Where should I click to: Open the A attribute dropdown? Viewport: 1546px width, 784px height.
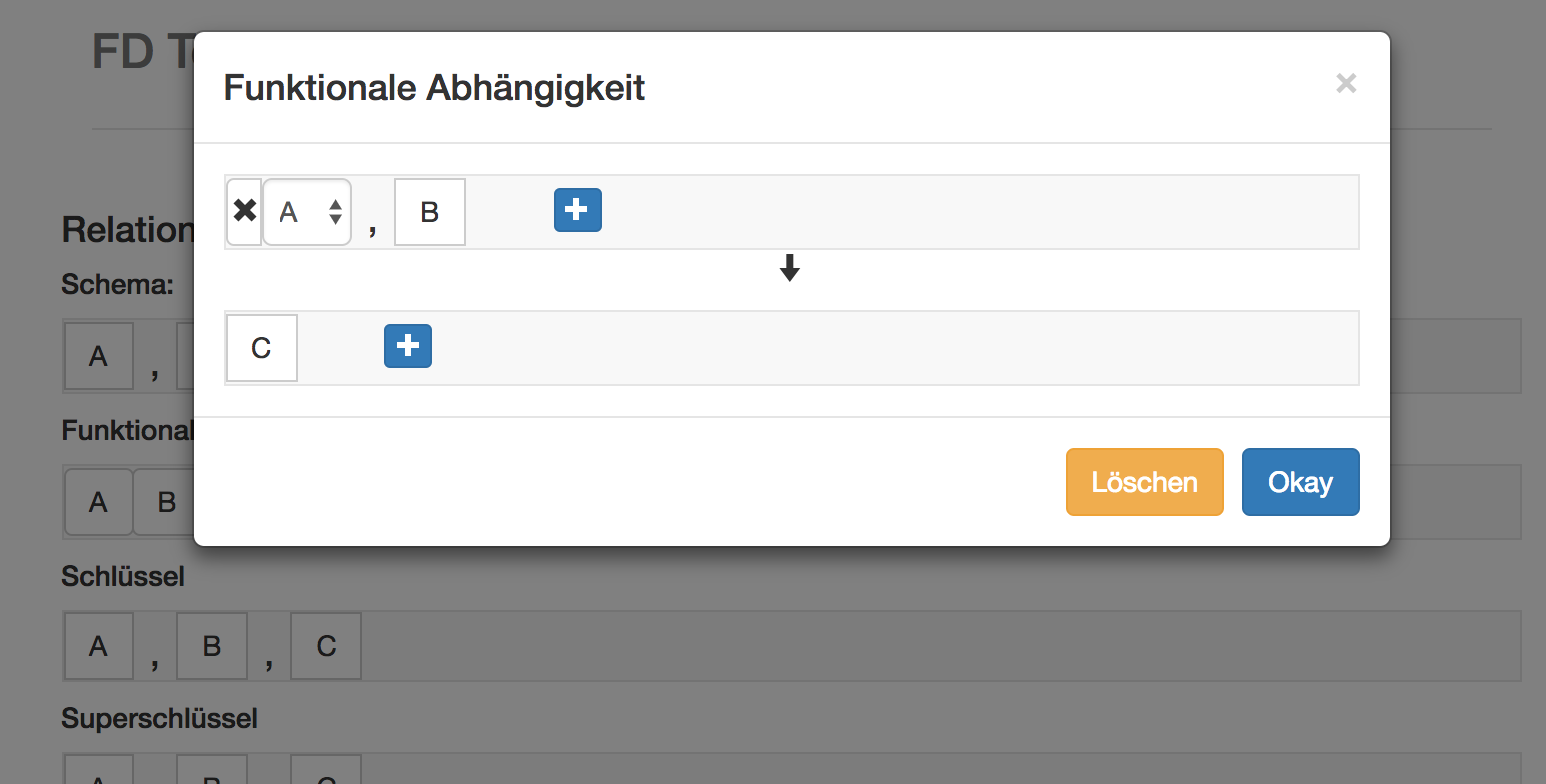point(307,212)
